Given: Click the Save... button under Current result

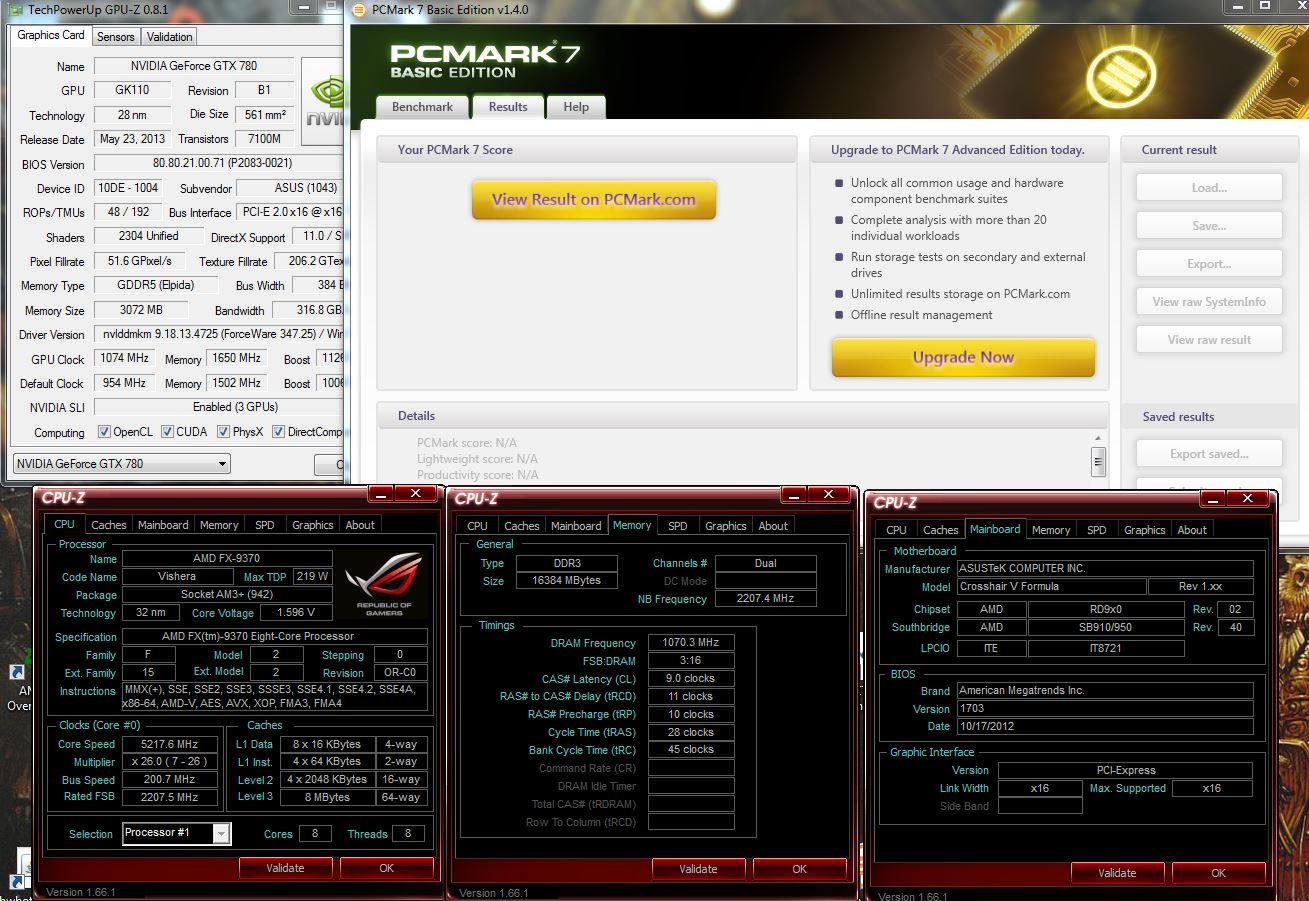Looking at the screenshot, I should [x=1209, y=226].
